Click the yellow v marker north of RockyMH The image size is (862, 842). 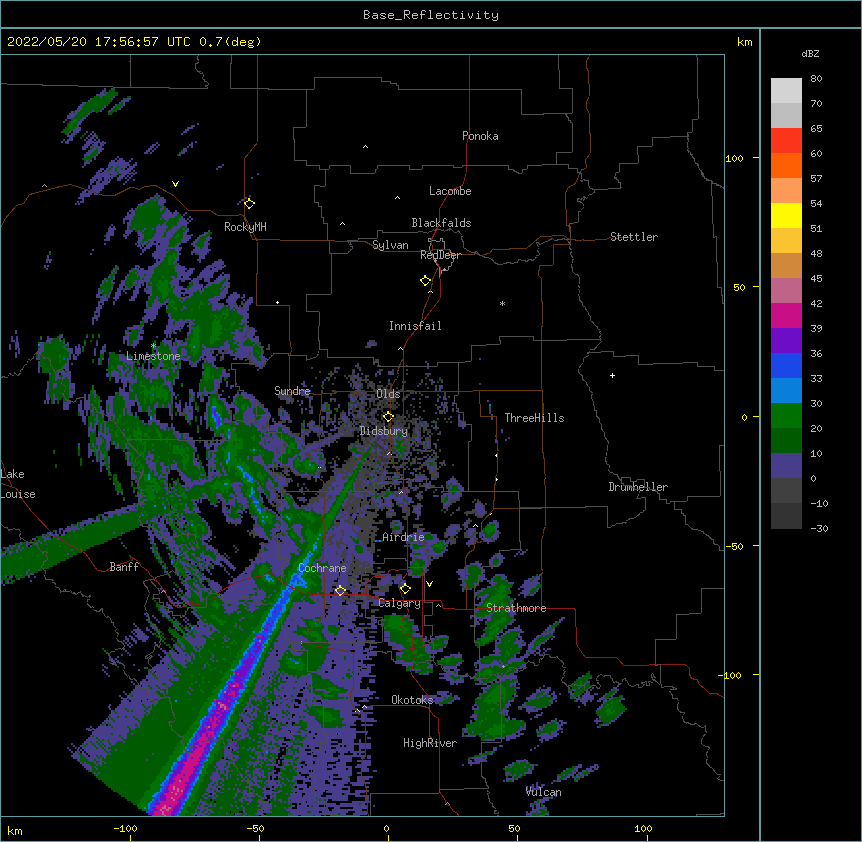click(x=175, y=184)
